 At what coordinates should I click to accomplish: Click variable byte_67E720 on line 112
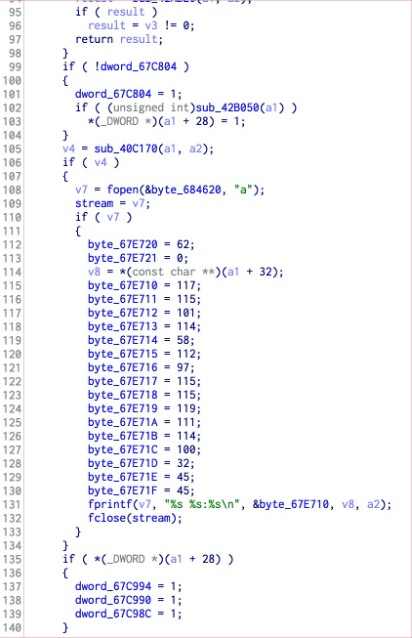click(122, 244)
